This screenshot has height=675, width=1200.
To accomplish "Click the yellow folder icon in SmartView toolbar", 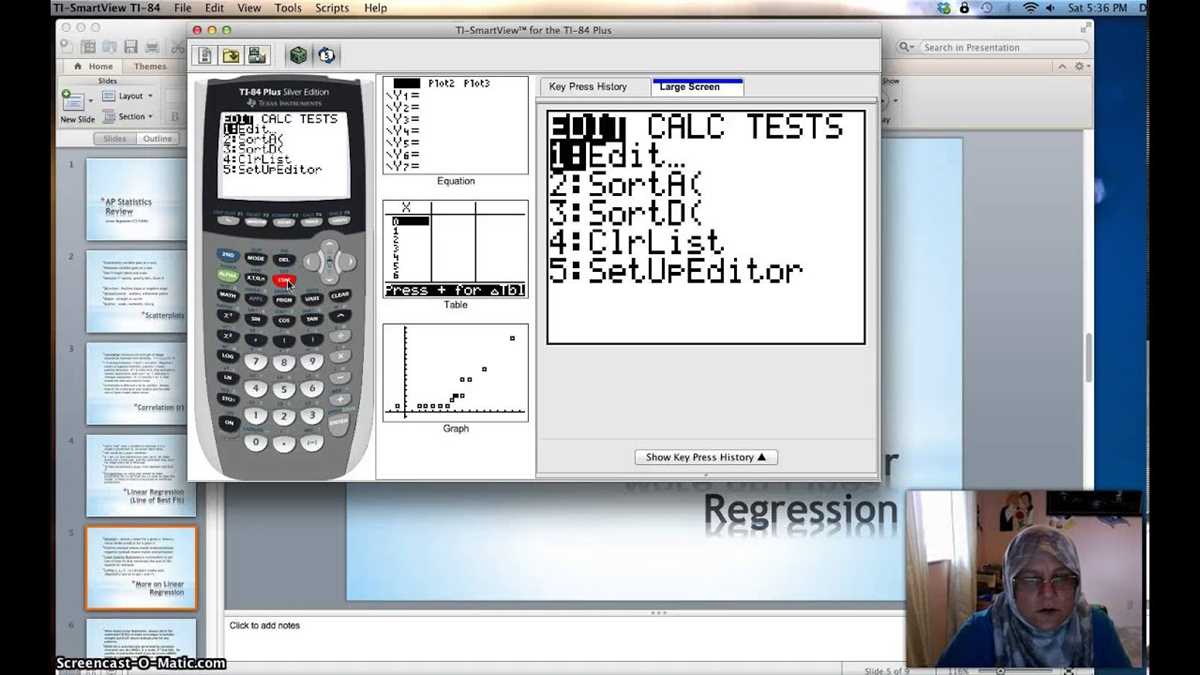I will [x=231, y=55].
